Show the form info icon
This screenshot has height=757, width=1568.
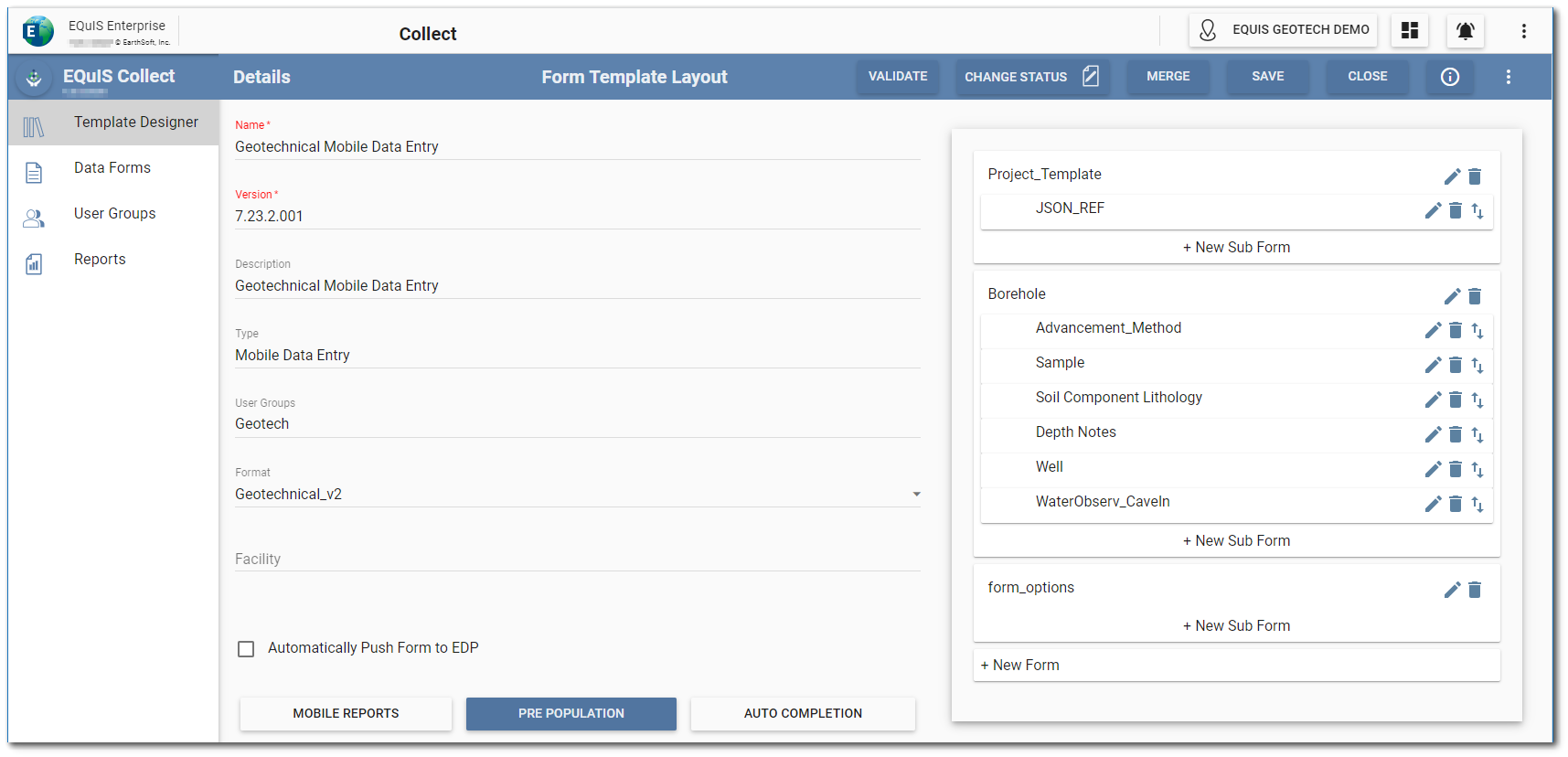pyautogui.click(x=1450, y=77)
